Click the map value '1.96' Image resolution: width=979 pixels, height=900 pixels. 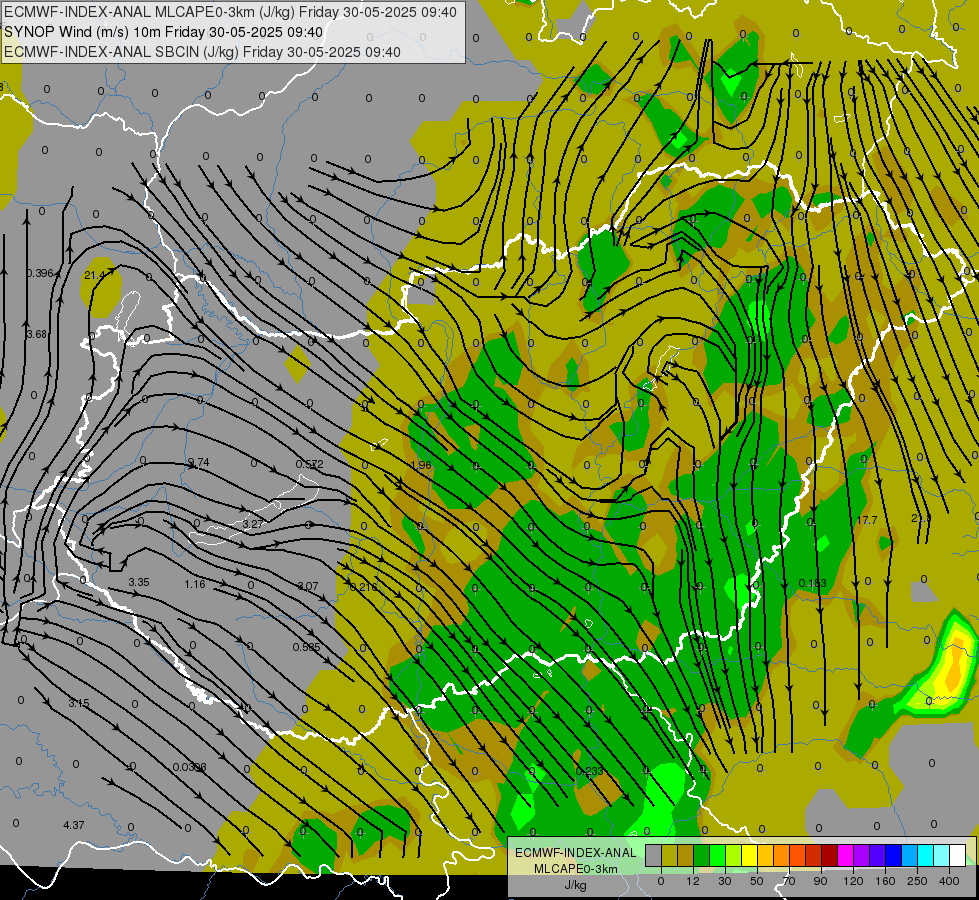(x=421, y=465)
